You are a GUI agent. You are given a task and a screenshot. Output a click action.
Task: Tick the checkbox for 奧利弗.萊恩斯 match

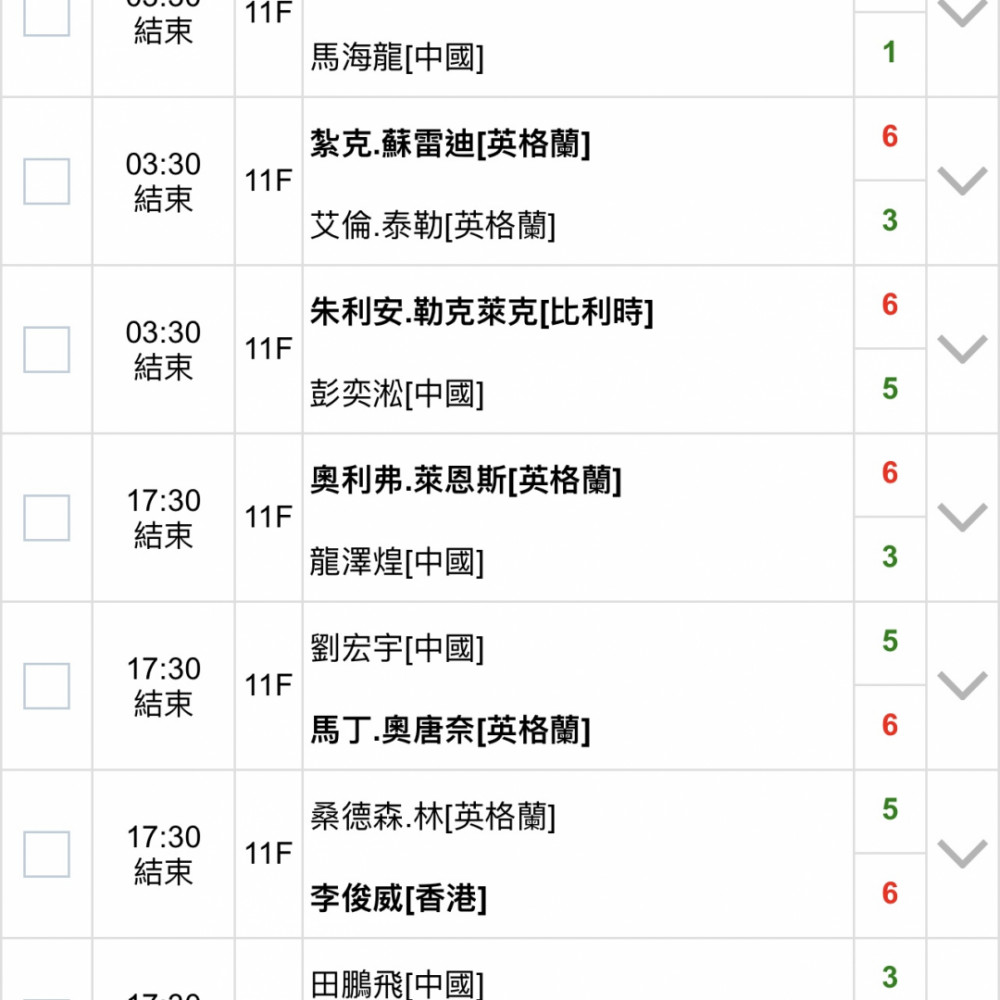[x=47, y=518]
